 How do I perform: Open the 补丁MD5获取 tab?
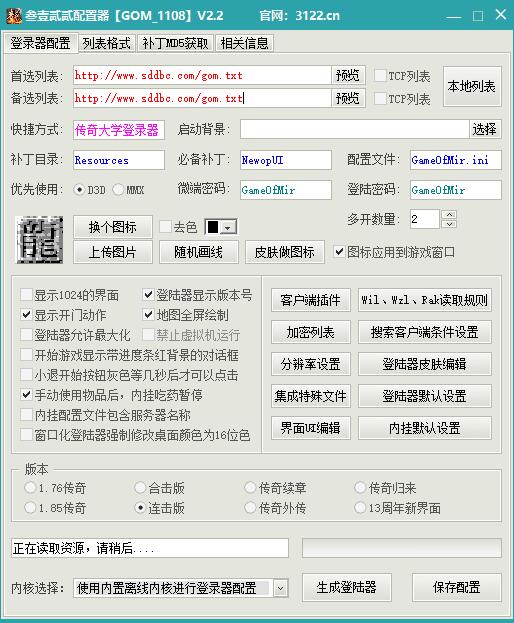pos(175,43)
